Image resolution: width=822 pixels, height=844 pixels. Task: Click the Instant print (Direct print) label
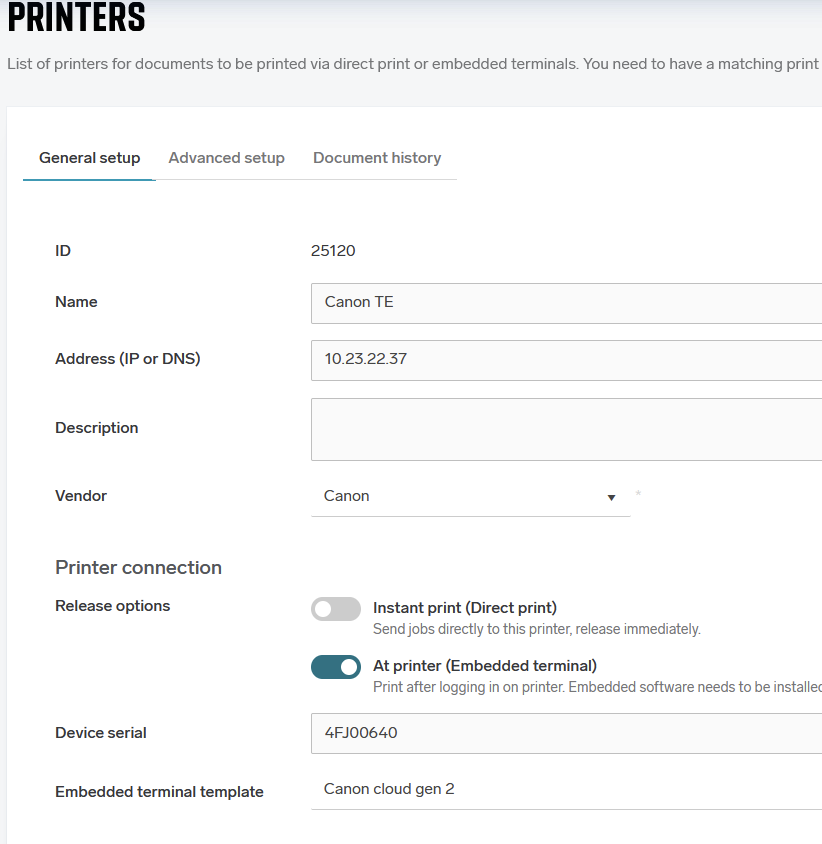click(465, 608)
